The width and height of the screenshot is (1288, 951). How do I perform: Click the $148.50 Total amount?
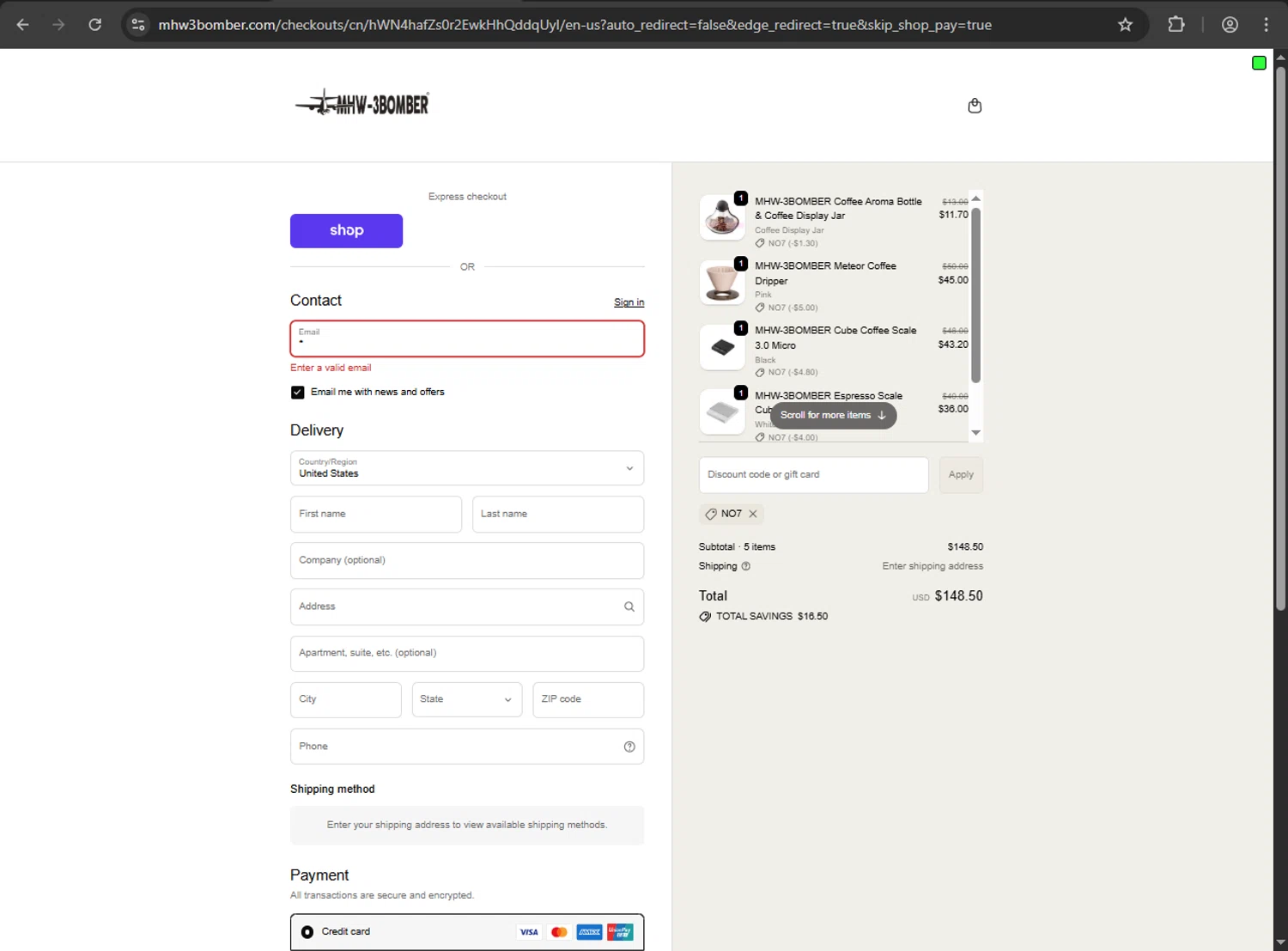[958, 596]
